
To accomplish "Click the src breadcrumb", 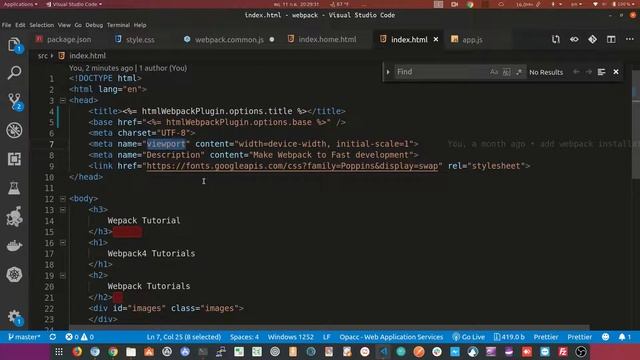I will click(x=42, y=56).
